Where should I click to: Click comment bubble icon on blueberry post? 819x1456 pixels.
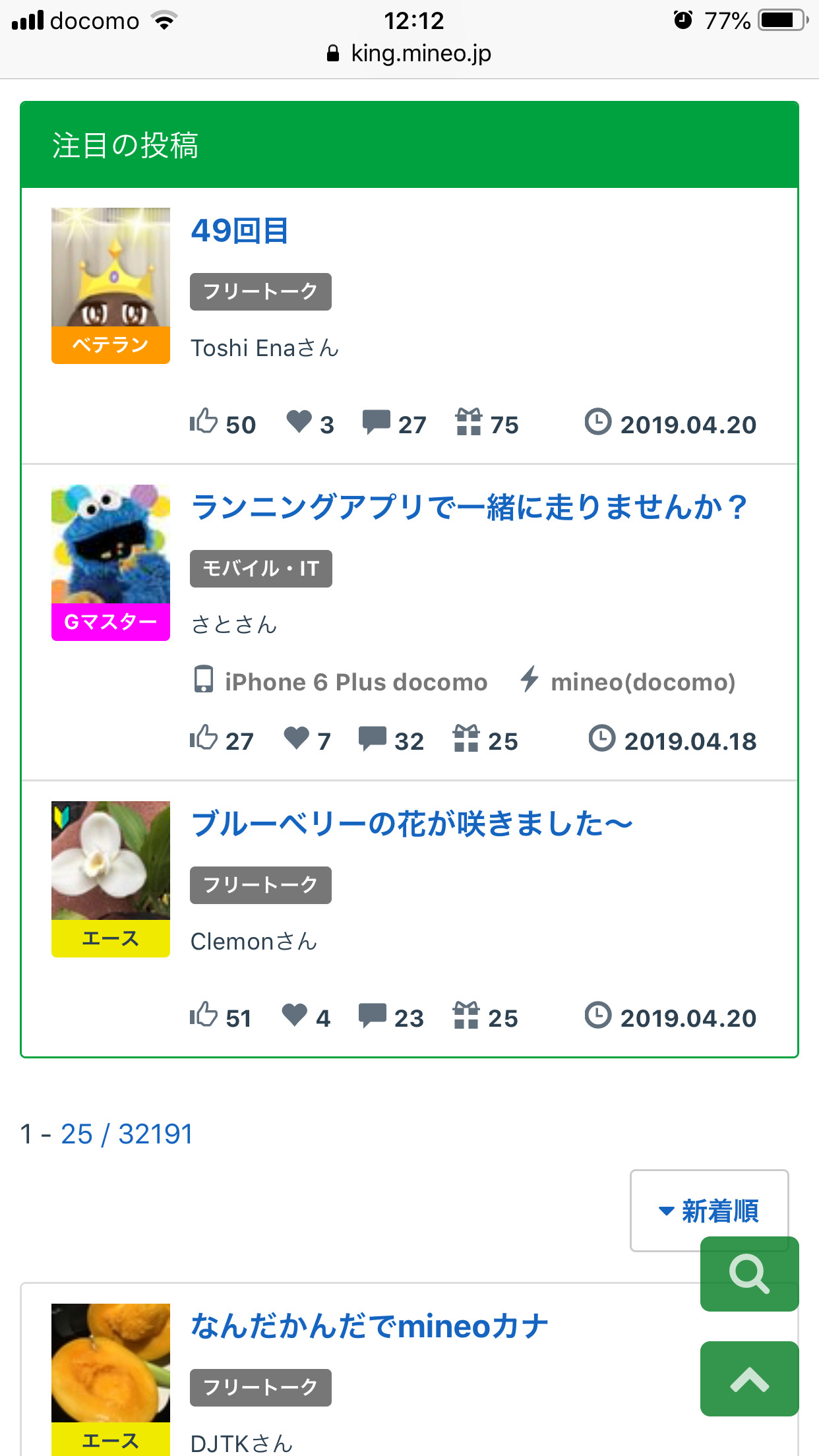[x=373, y=1015]
